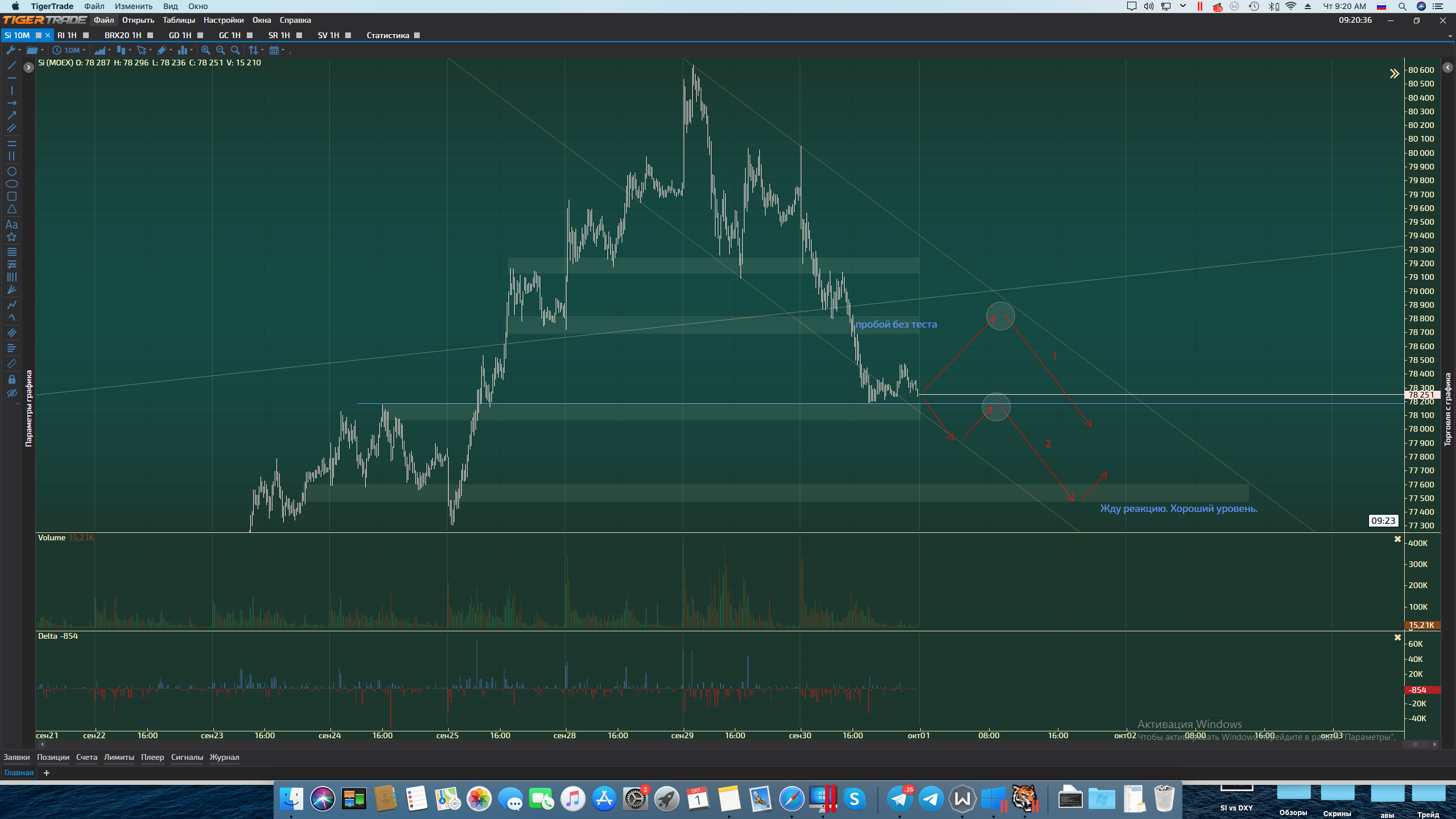Open the Журнал panel
The height and width of the screenshot is (819, 1456).
[x=224, y=757]
